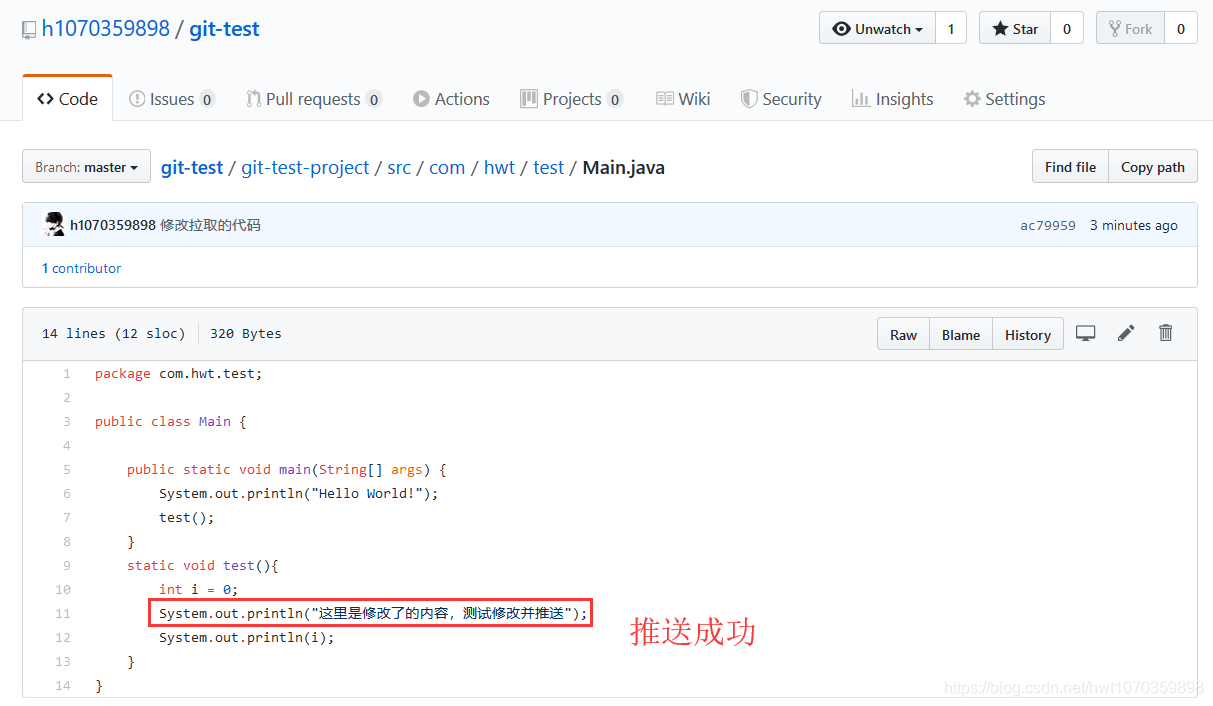The image size is (1213, 706).
Task: Click Main.java filename in breadcrumb
Action: 624,167
